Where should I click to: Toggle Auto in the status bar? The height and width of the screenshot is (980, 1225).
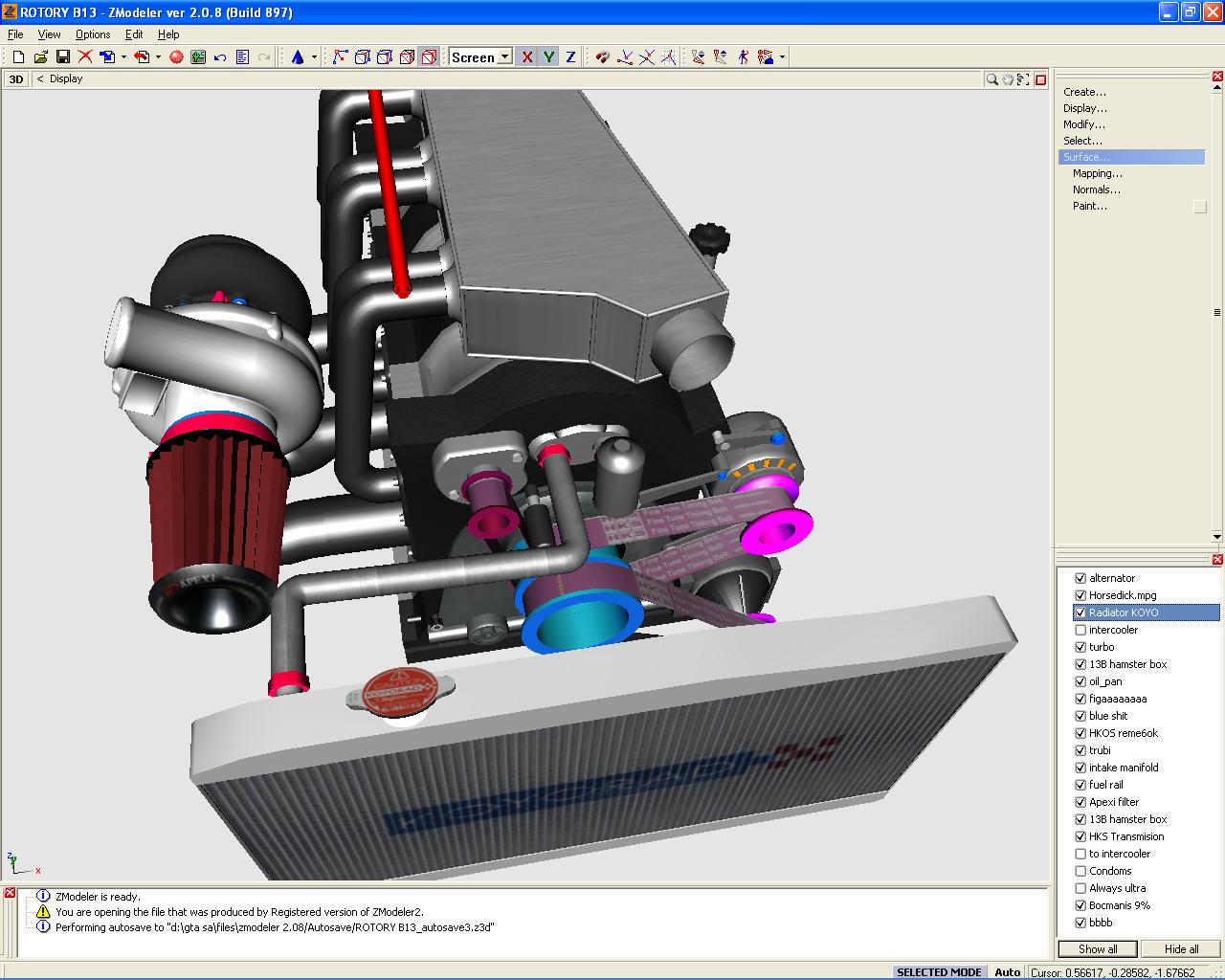(x=1007, y=972)
